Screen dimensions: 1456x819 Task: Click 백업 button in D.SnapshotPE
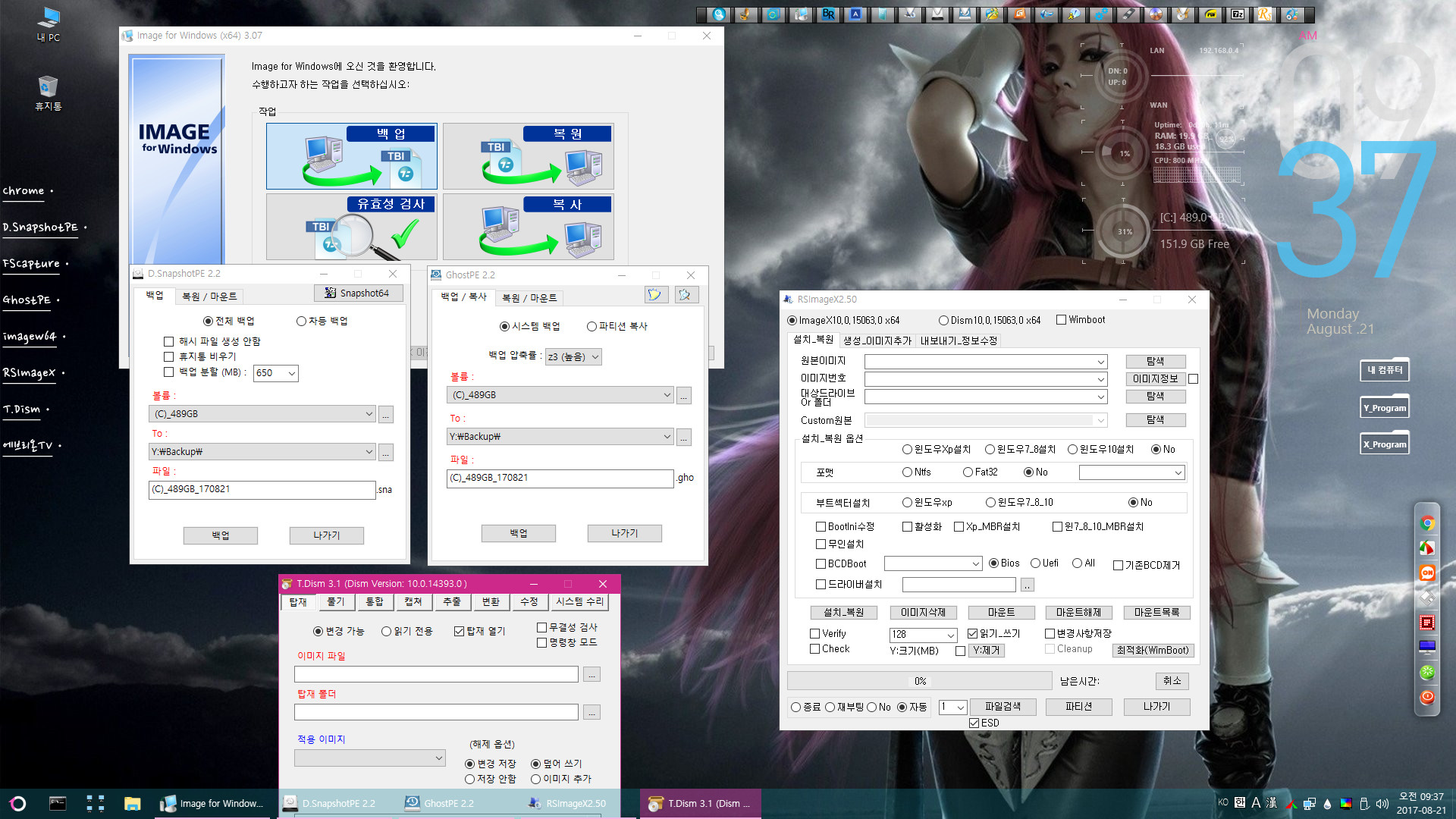[x=221, y=535]
